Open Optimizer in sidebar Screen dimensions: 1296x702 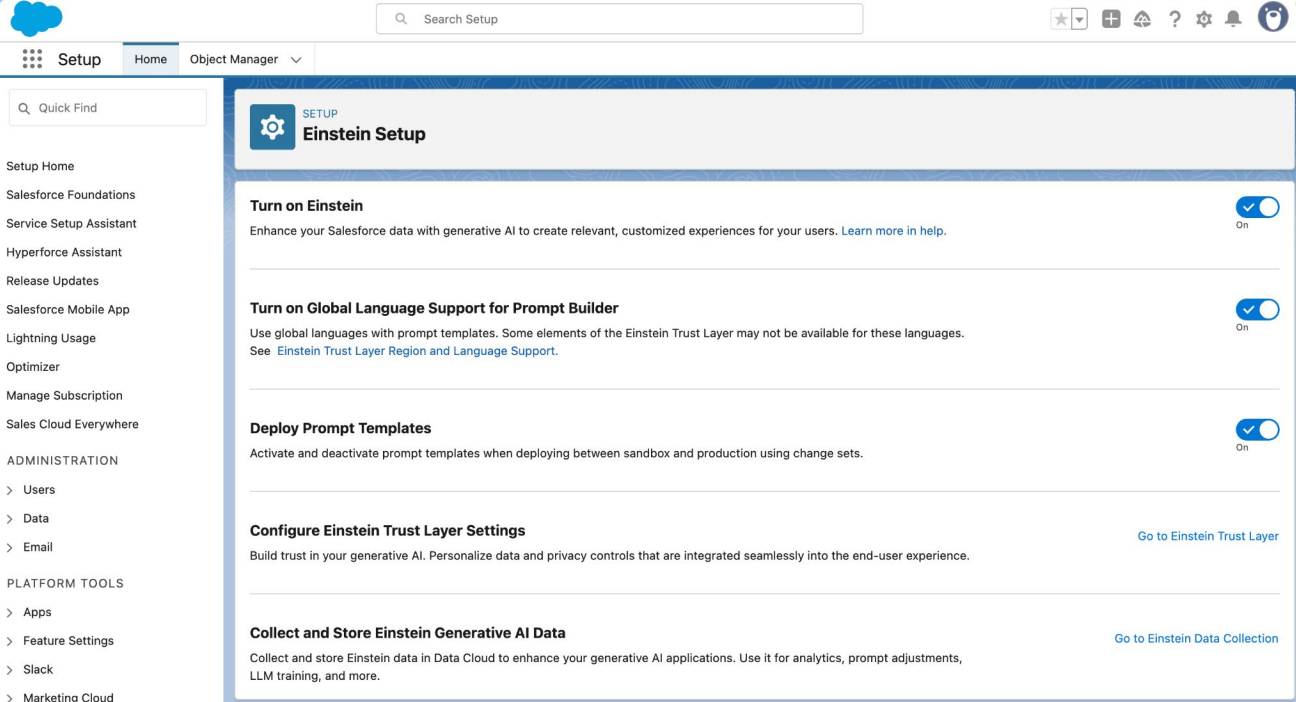pyautogui.click(x=33, y=367)
